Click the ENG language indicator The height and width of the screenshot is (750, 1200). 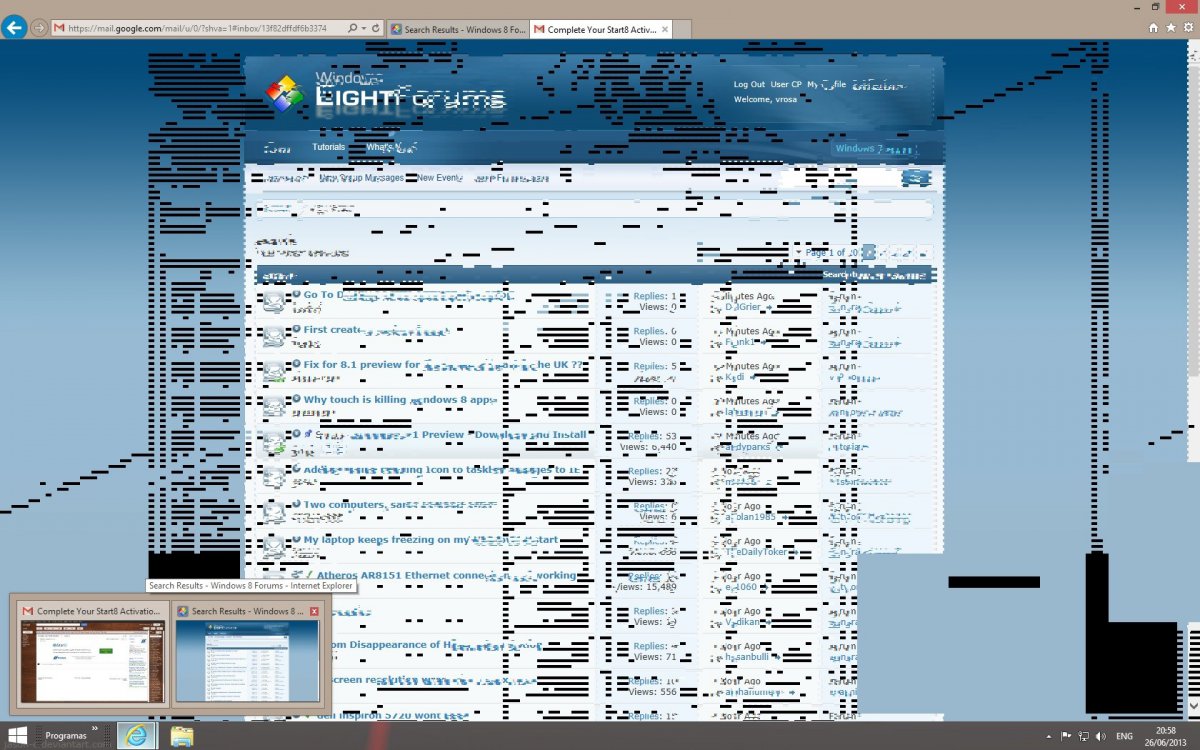[x=1125, y=736]
